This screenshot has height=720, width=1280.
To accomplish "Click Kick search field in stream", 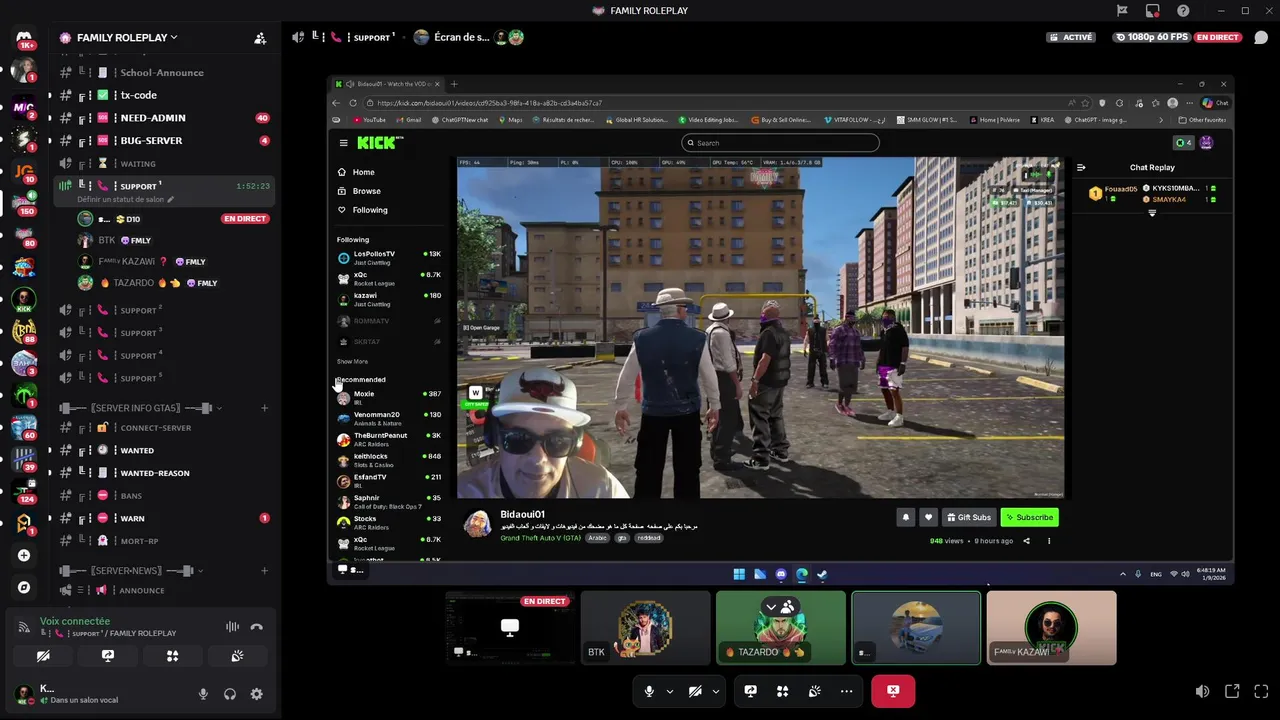I will coord(780,143).
